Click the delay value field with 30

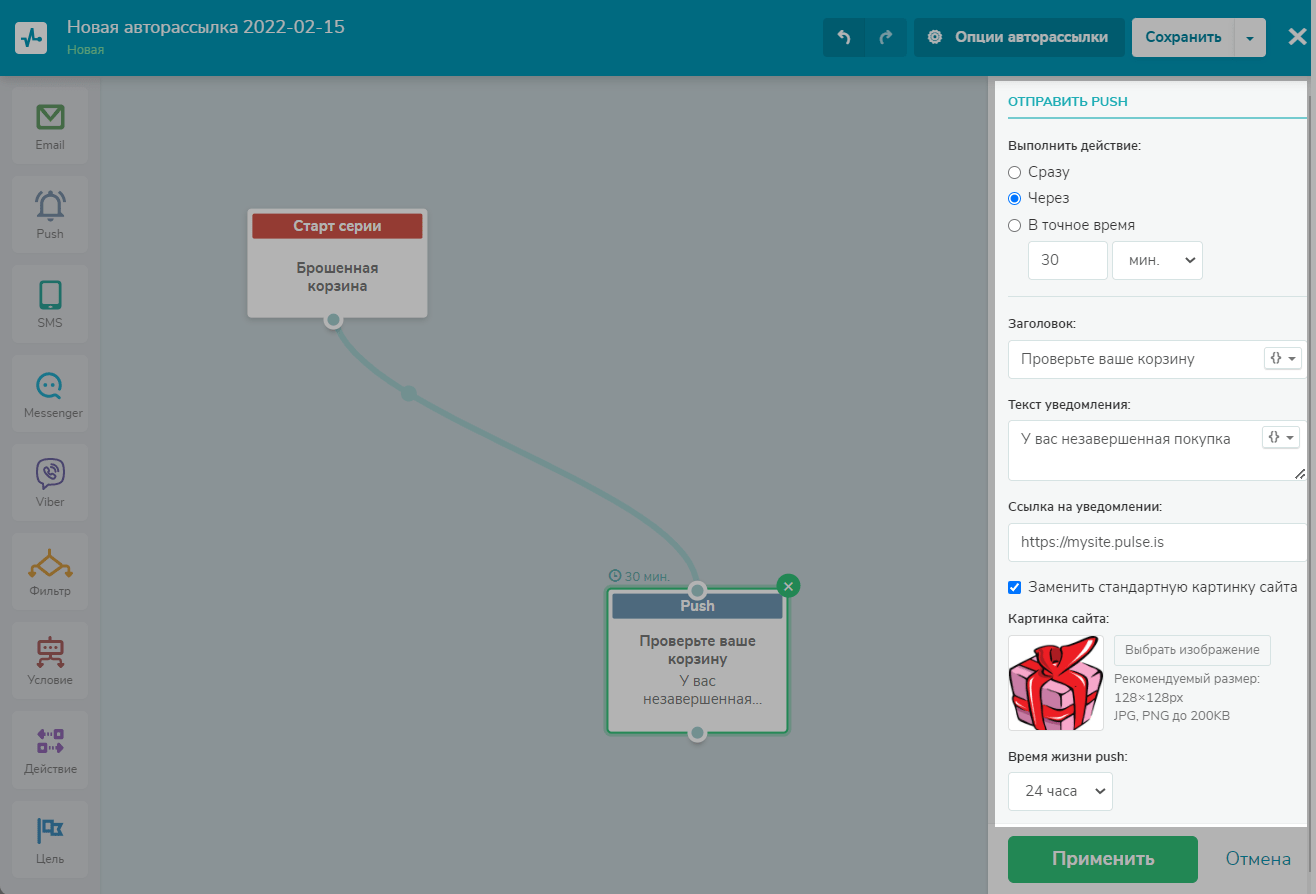pos(1068,260)
